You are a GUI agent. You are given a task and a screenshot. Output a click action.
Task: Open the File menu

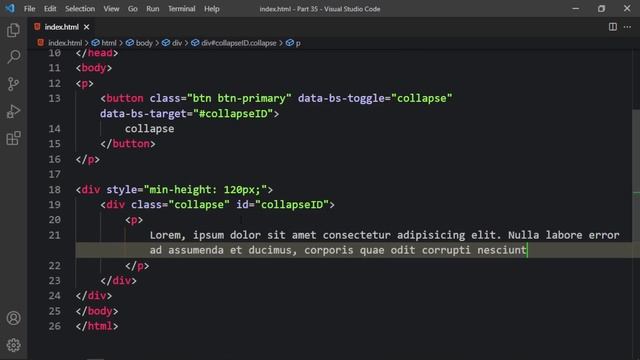[x=29, y=9]
